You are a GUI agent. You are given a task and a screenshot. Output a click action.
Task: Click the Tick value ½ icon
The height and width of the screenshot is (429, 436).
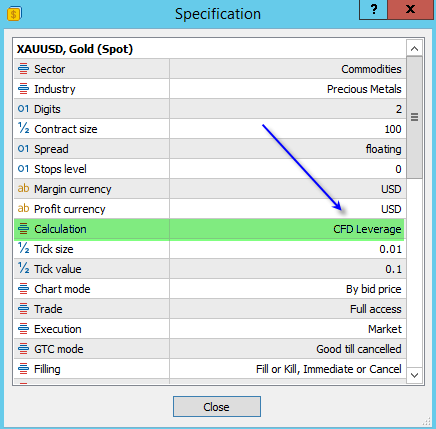tap(23, 268)
